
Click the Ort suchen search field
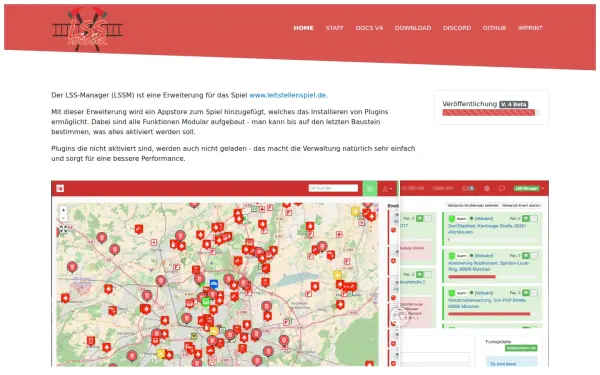(x=333, y=188)
